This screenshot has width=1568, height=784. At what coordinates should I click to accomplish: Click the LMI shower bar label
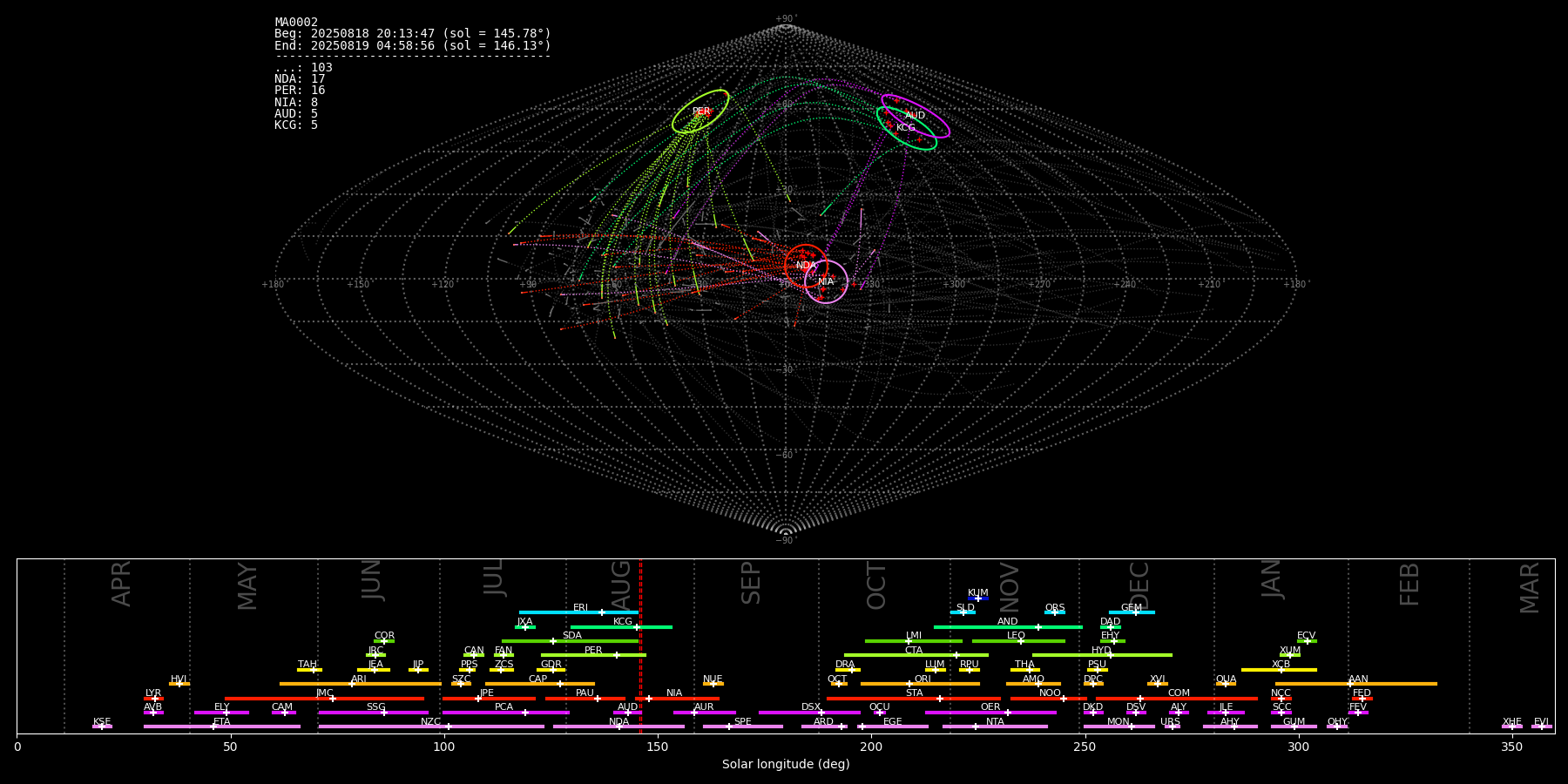click(x=913, y=636)
